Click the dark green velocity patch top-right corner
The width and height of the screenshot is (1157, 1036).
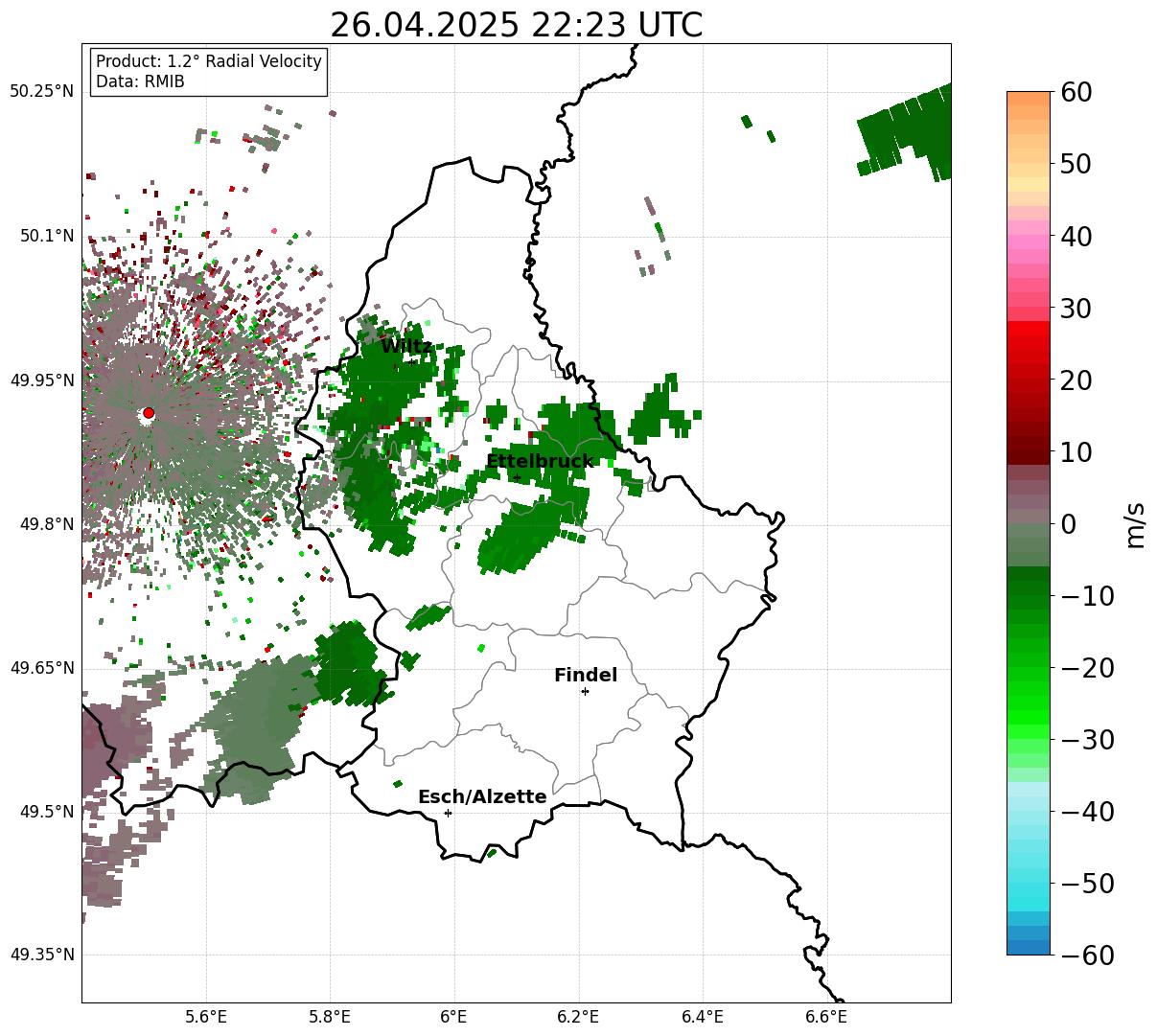904,131
